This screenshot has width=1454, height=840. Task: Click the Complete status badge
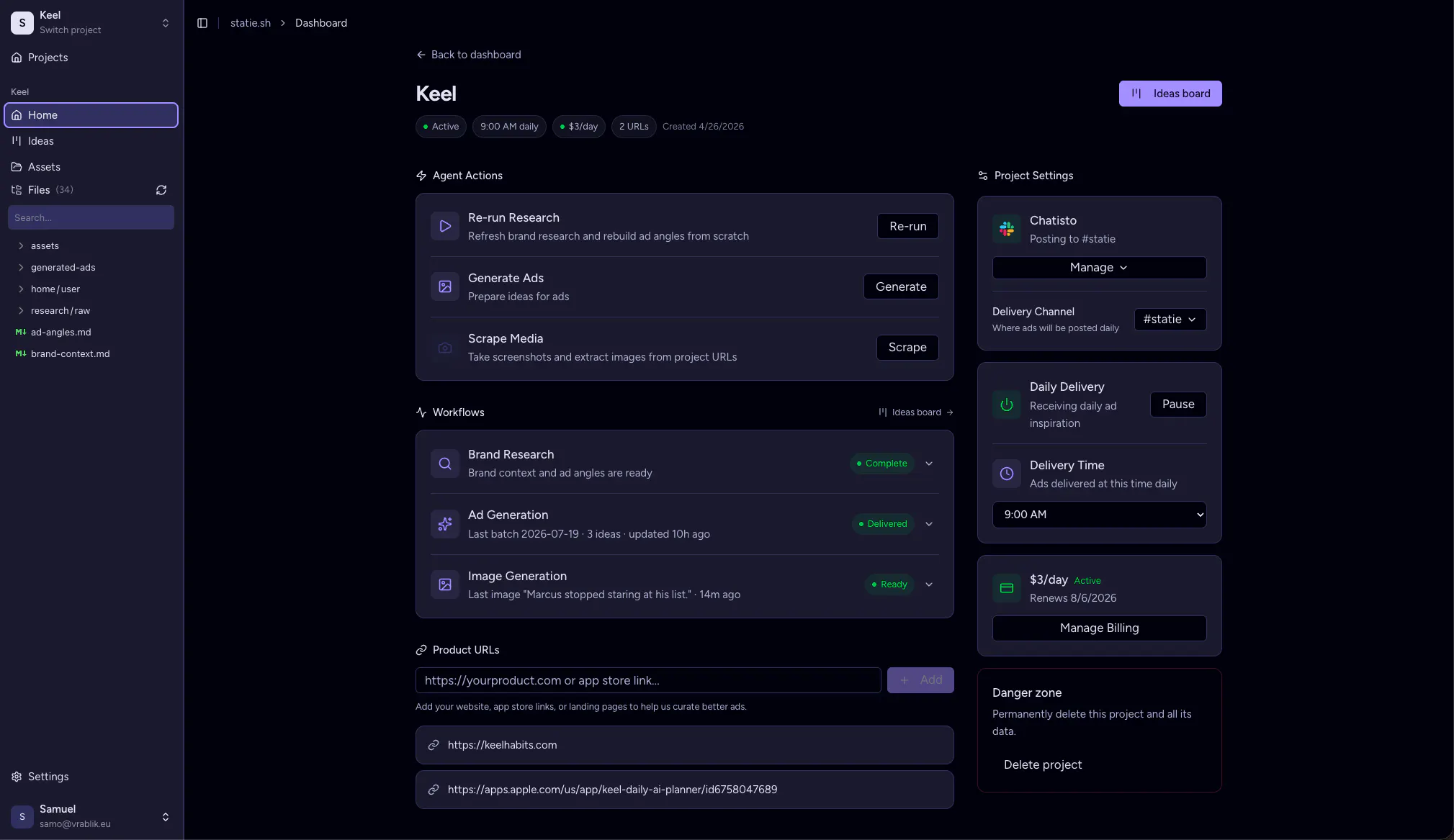(882, 464)
